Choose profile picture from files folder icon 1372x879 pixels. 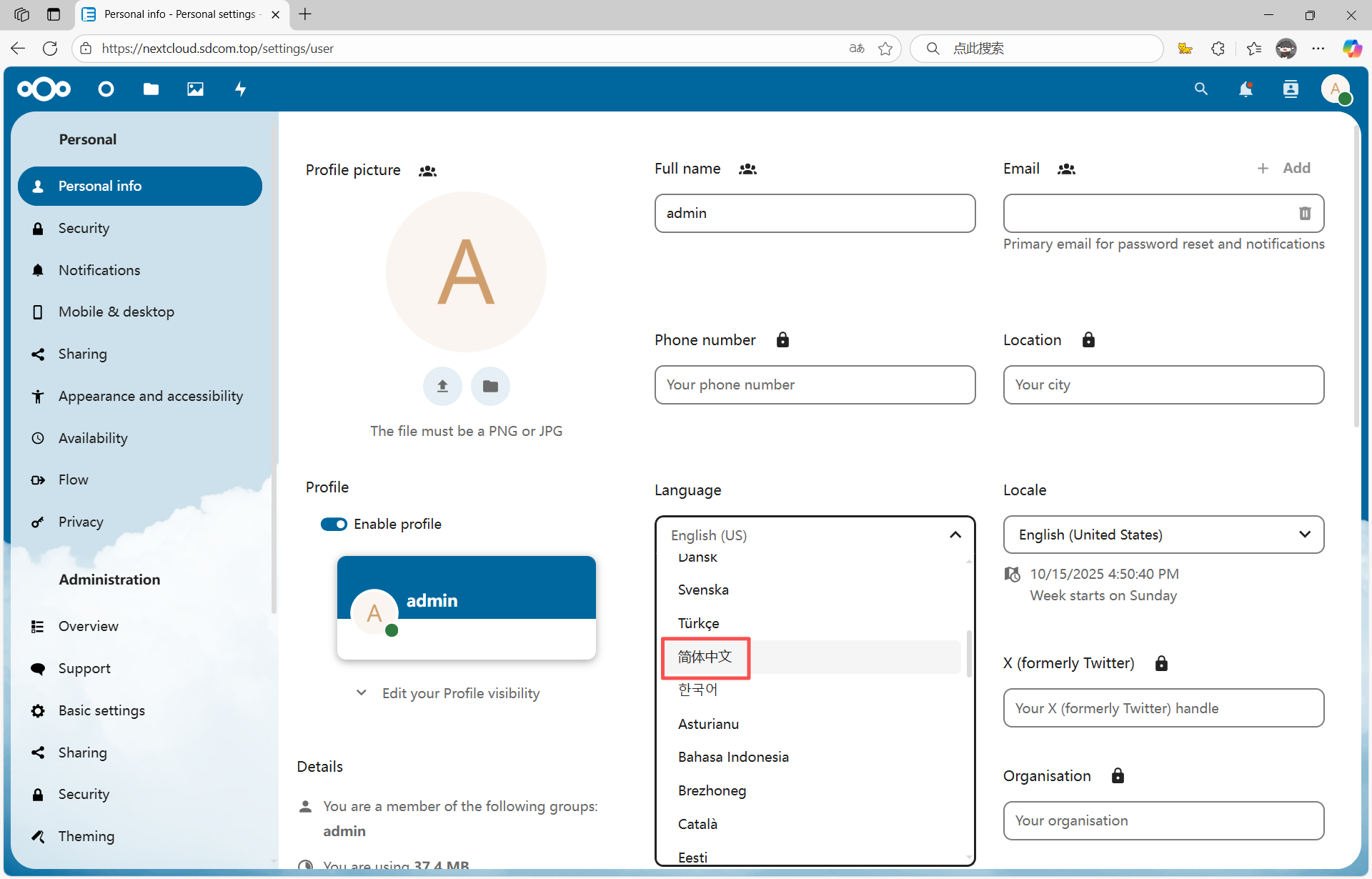pyautogui.click(x=490, y=386)
